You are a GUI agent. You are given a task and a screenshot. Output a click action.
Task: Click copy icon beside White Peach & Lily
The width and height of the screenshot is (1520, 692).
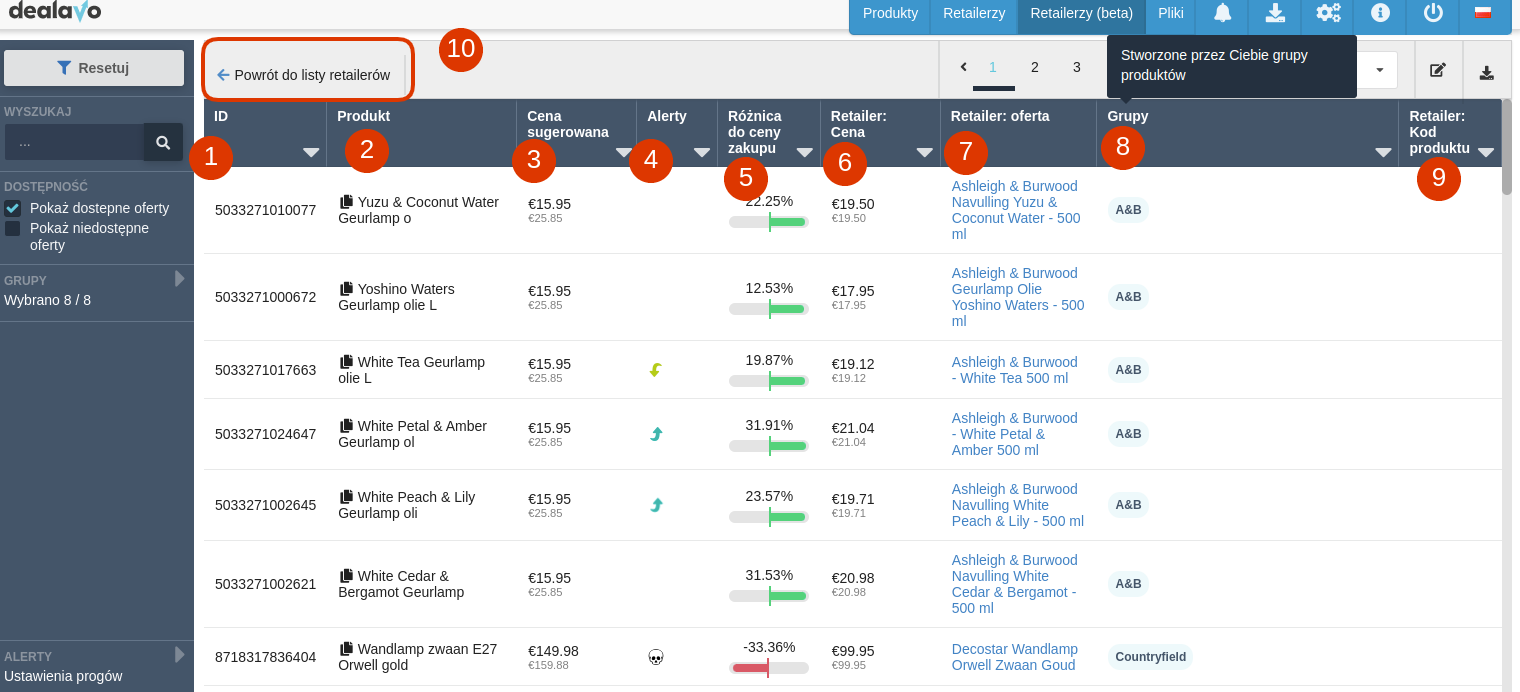click(x=346, y=497)
